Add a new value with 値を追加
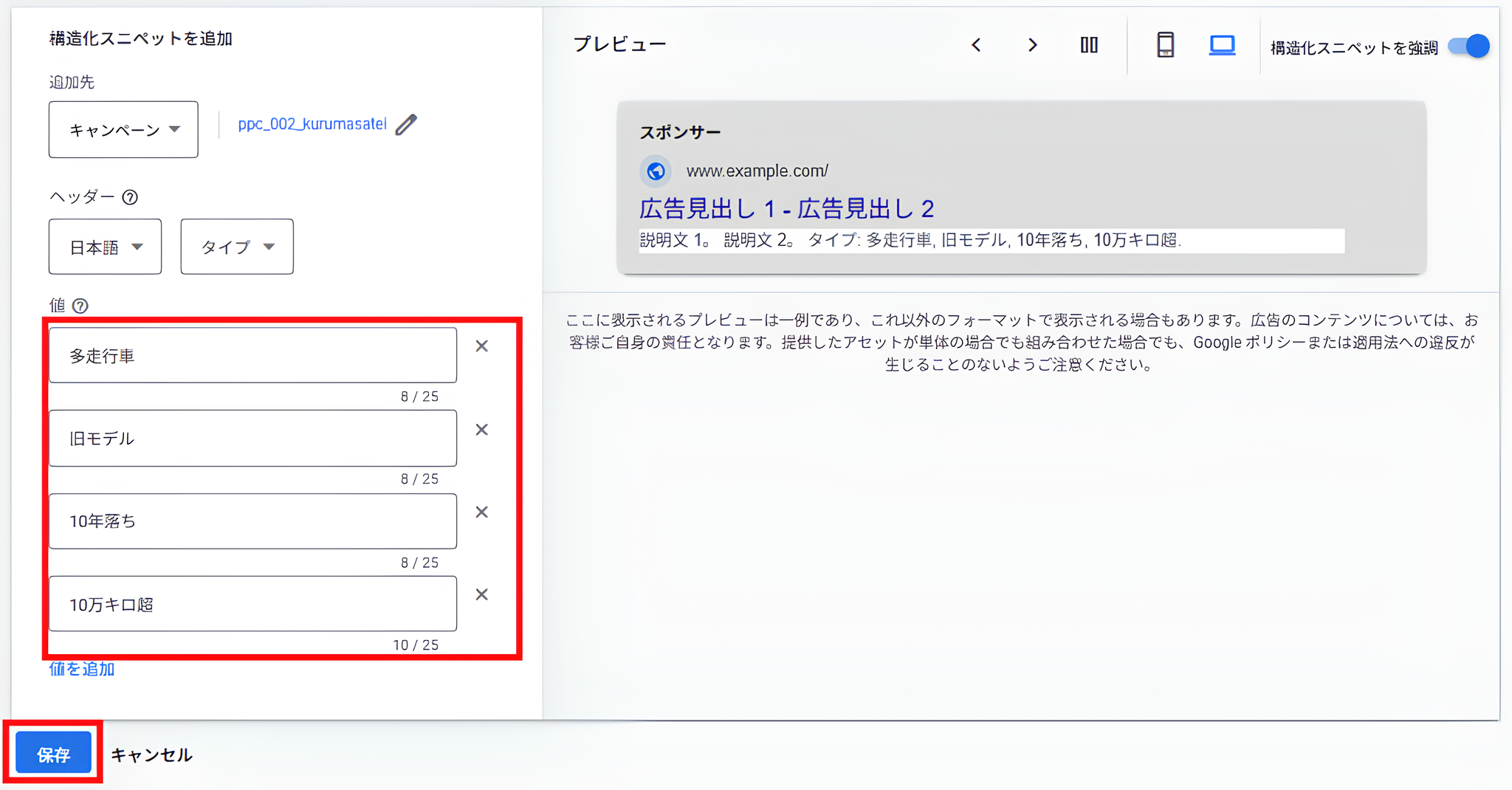Viewport: 1512px width, 790px height. point(81,668)
